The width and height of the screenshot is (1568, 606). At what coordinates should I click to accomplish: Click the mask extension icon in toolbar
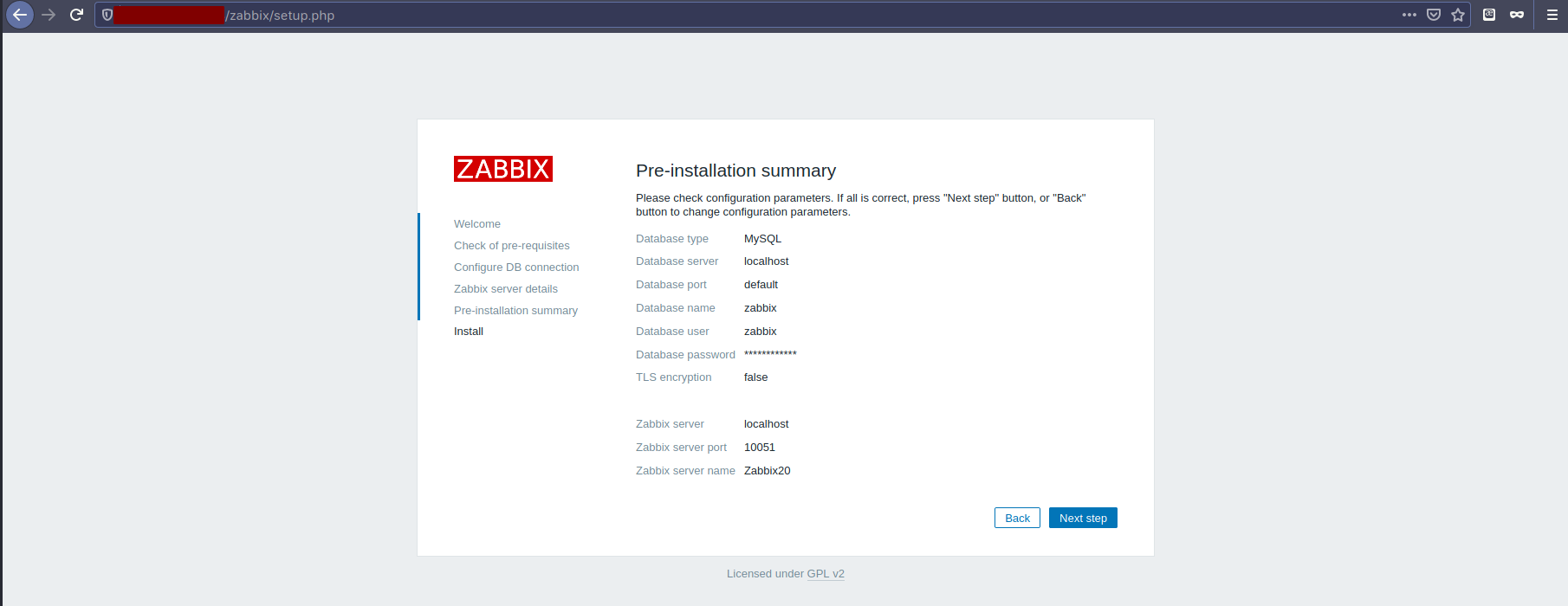tap(1517, 15)
